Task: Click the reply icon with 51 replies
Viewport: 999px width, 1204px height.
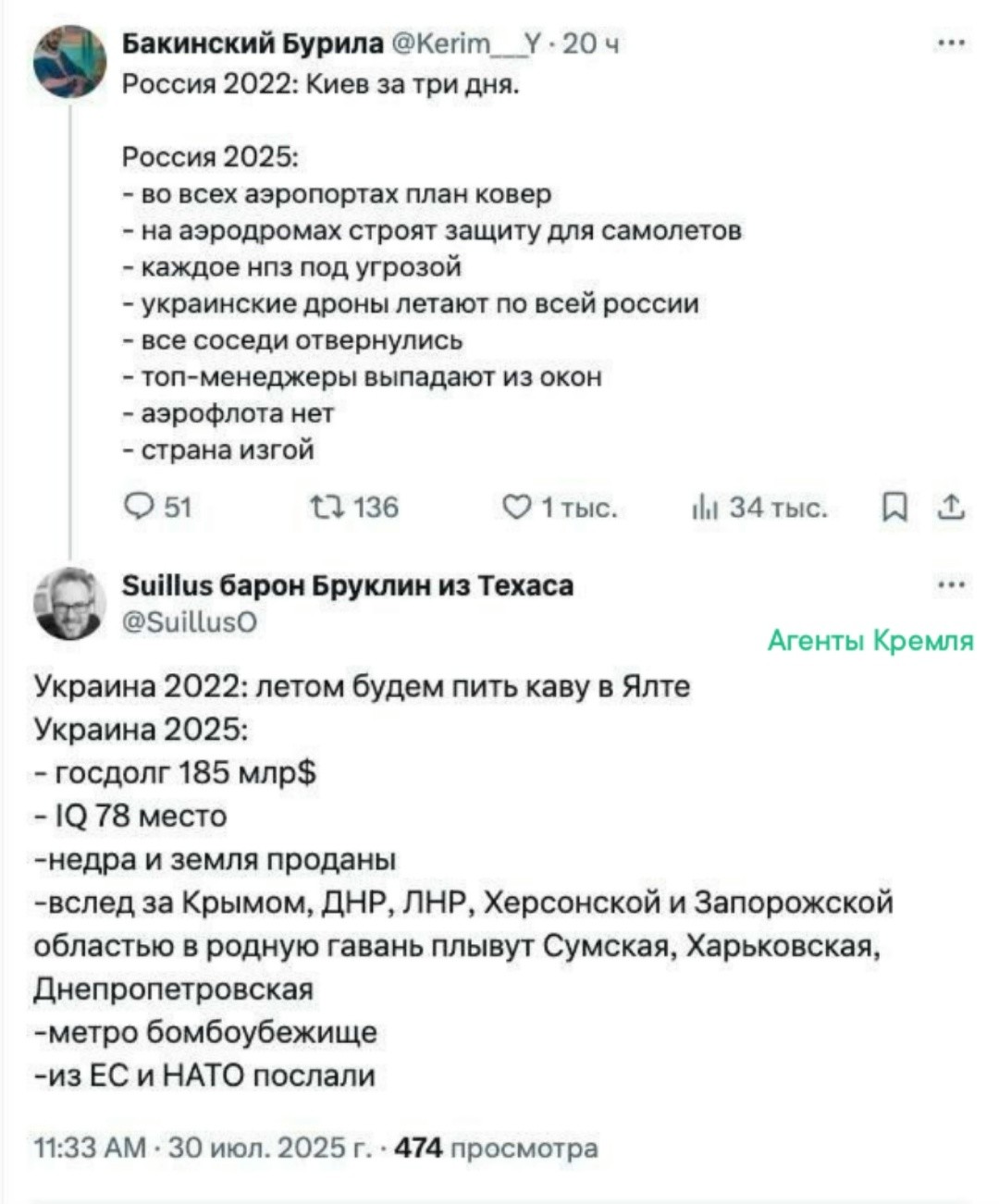Action: pyautogui.click(x=139, y=507)
